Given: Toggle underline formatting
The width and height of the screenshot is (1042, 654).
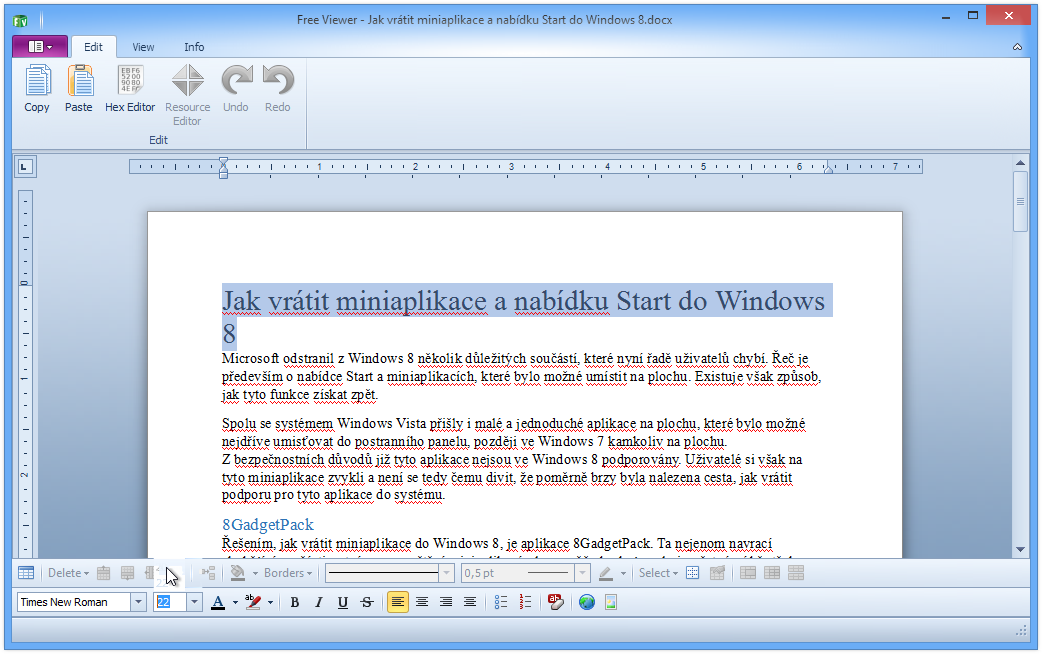Looking at the screenshot, I should [343, 602].
